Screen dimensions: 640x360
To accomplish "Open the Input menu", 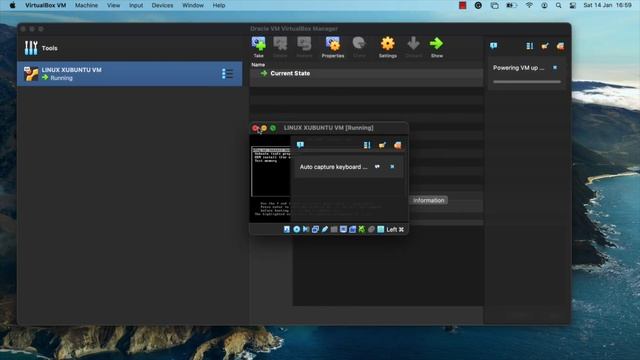I will click(x=136, y=5).
